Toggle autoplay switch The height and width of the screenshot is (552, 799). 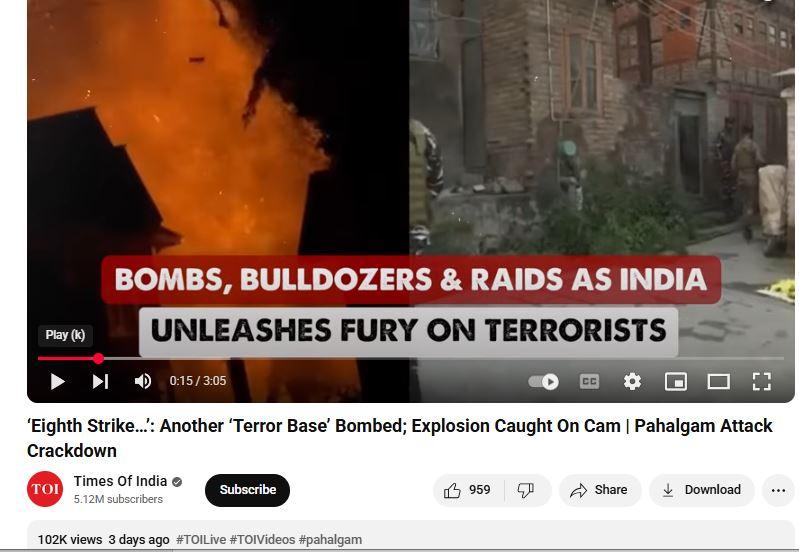tap(543, 381)
